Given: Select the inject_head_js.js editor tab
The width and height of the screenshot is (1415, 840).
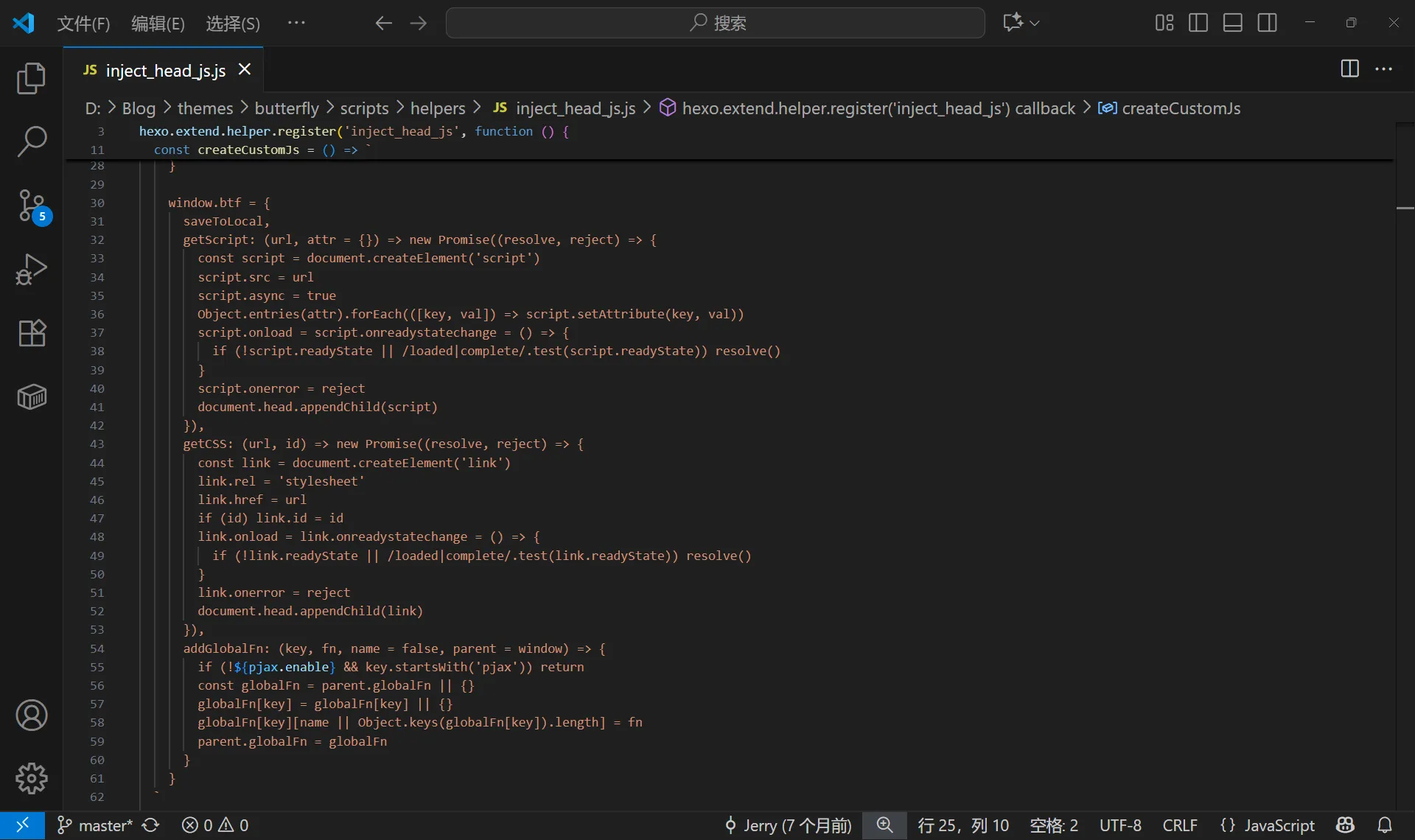Looking at the screenshot, I should click(164, 70).
